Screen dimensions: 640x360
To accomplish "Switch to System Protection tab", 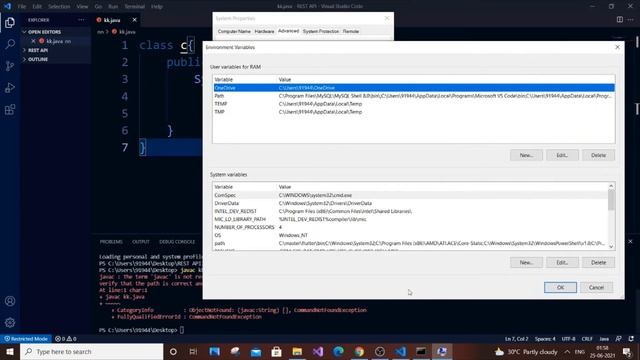I will 320,31.
